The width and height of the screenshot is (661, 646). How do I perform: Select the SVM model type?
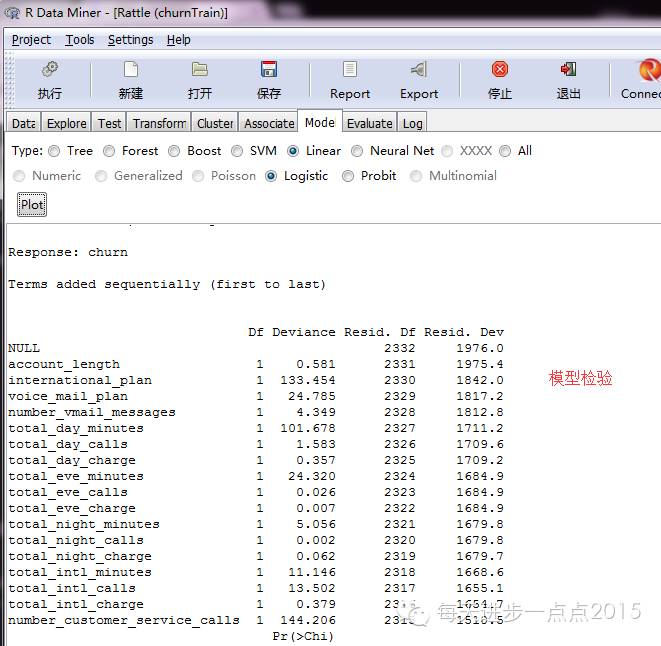click(237, 151)
